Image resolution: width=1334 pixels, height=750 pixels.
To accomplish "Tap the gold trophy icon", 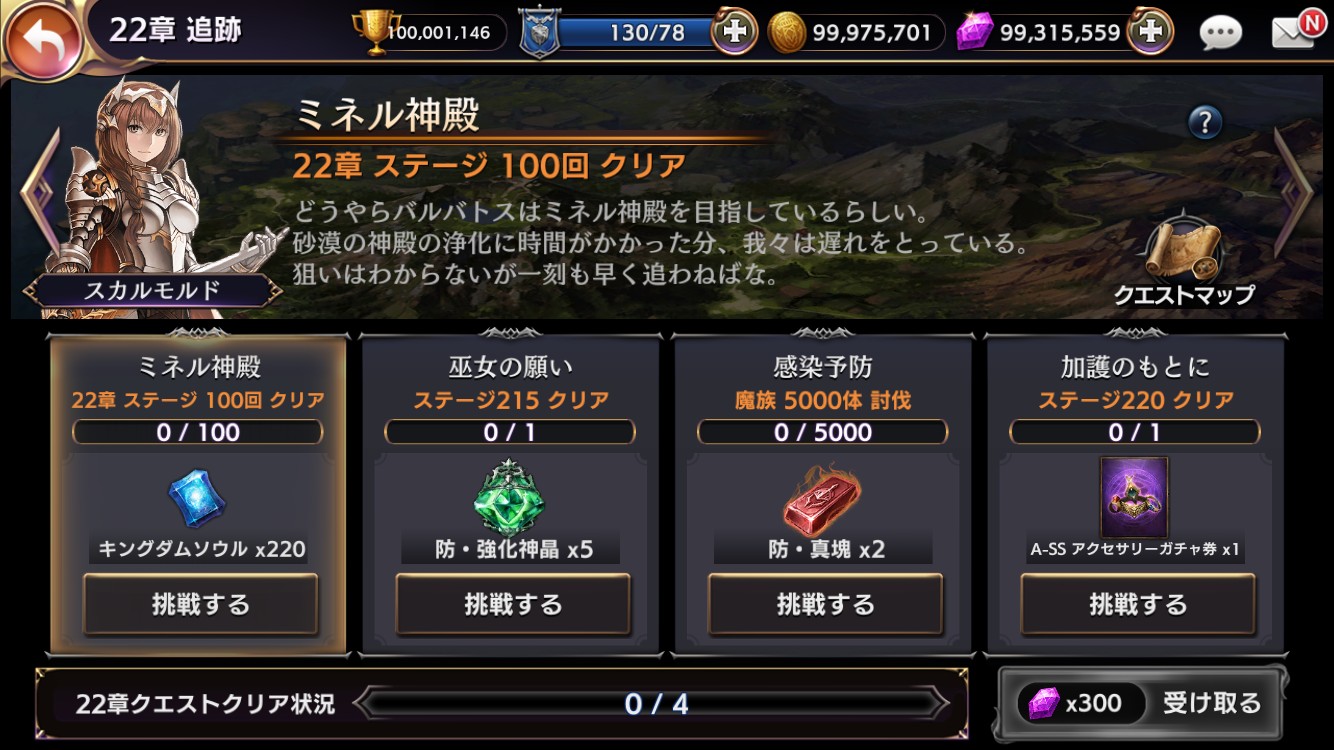I will (x=376, y=32).
